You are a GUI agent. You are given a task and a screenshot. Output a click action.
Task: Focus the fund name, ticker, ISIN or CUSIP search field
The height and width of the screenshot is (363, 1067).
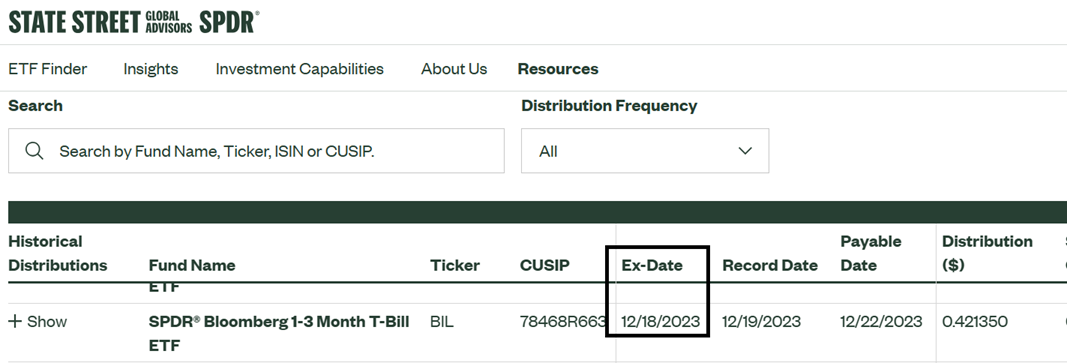pyautogui.click(x=257, y=151)
